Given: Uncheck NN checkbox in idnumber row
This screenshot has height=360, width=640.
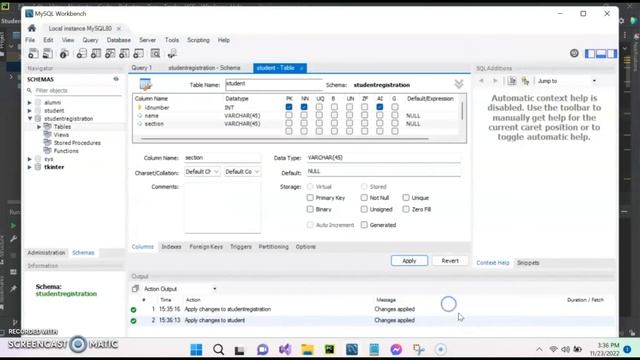Looking at the screenshot, I should (304, 107).
